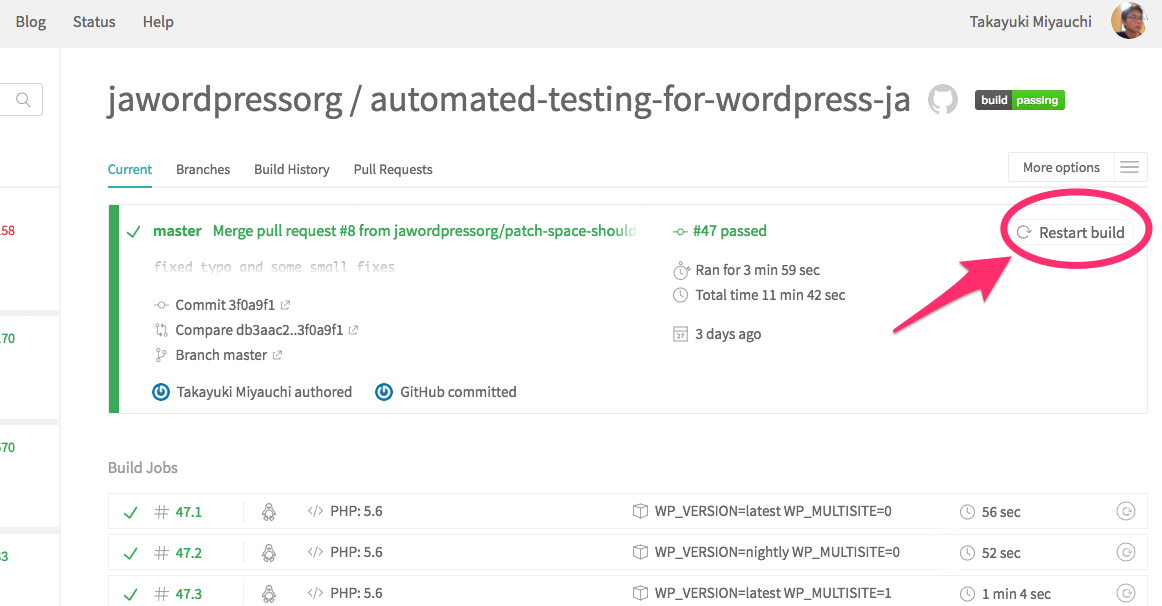Open the GitHub repository icon
Screen dimensions: 1162x606
[943, 99]
